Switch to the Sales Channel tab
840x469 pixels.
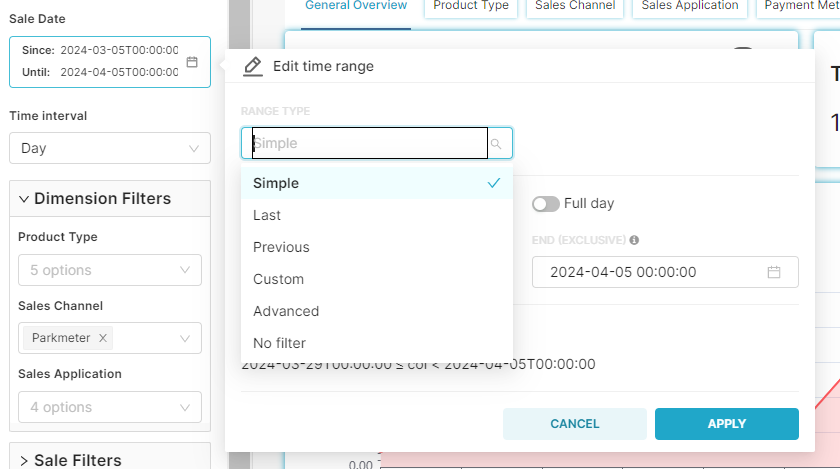(575, 6)
